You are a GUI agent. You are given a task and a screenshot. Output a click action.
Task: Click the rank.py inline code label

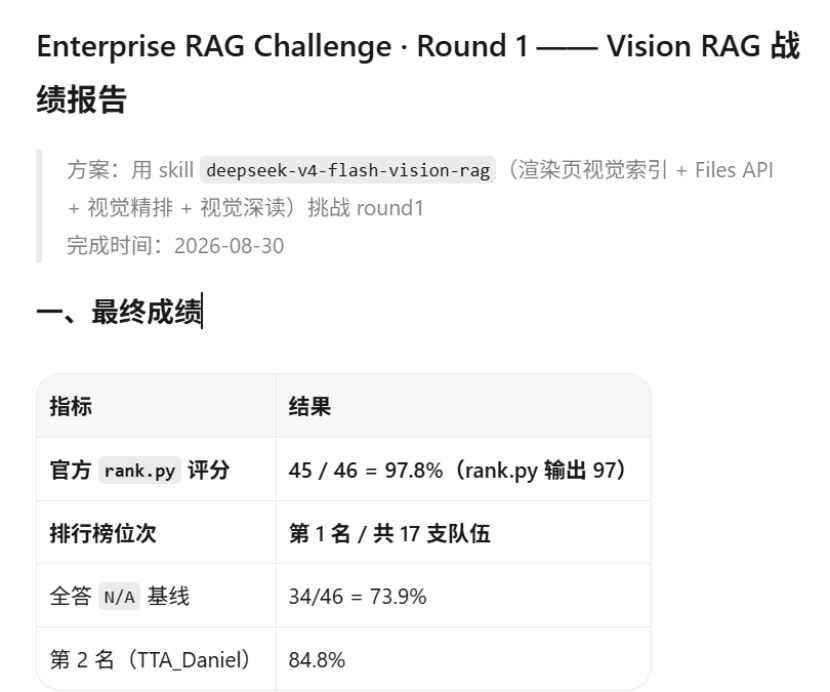click(140, 470)
